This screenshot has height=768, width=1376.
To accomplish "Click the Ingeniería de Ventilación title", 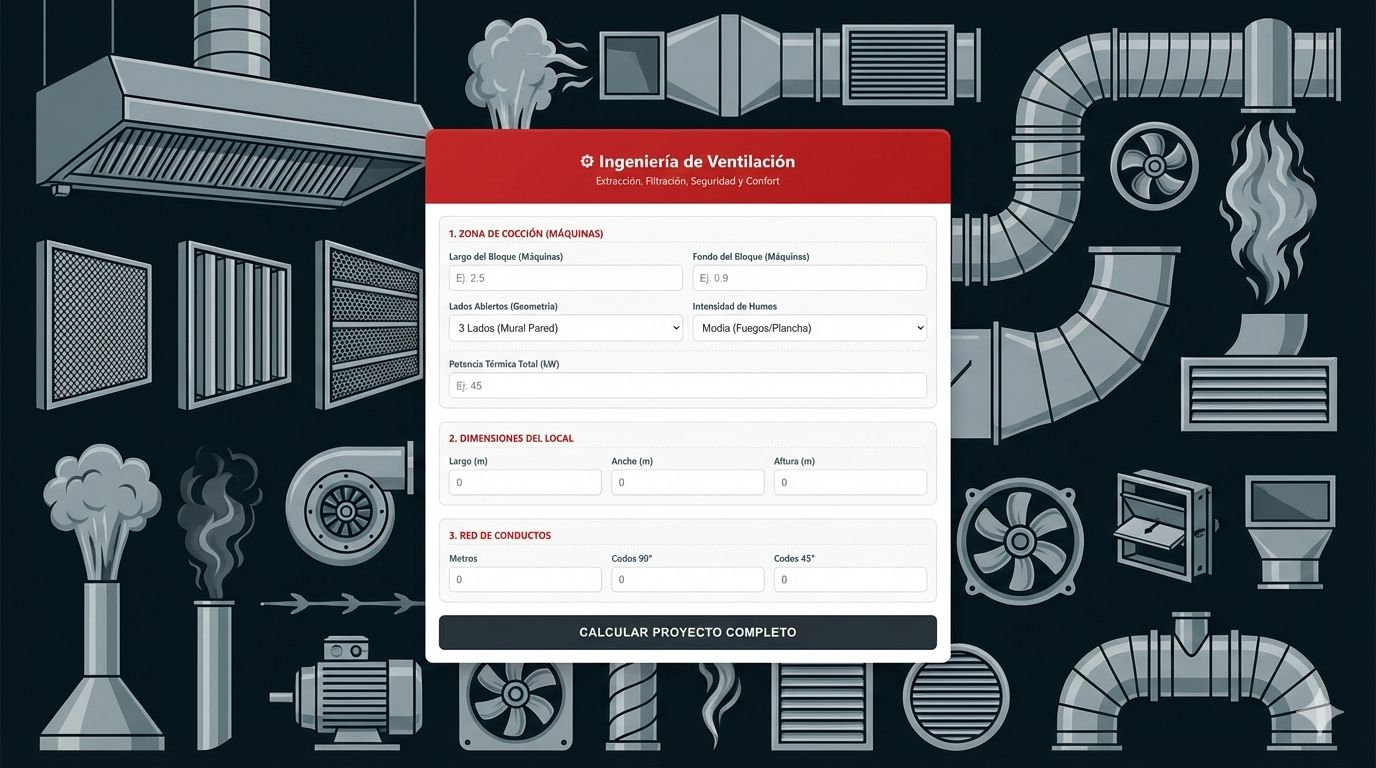I will point(696,162).
